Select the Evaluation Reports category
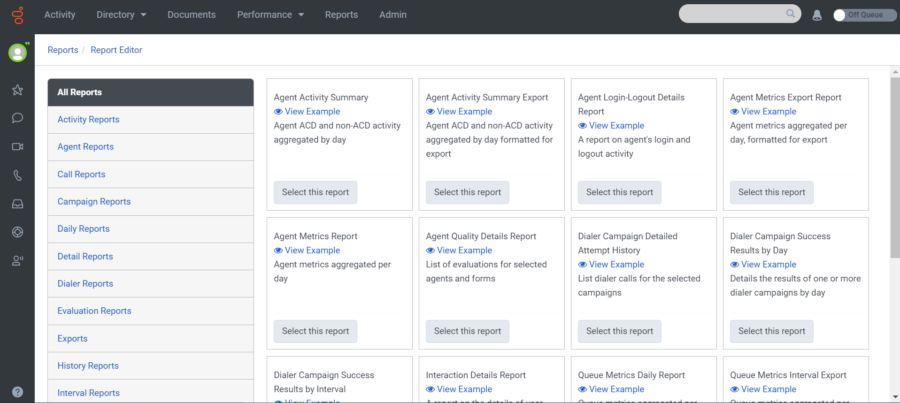900x403 pixels. (150, 311)
